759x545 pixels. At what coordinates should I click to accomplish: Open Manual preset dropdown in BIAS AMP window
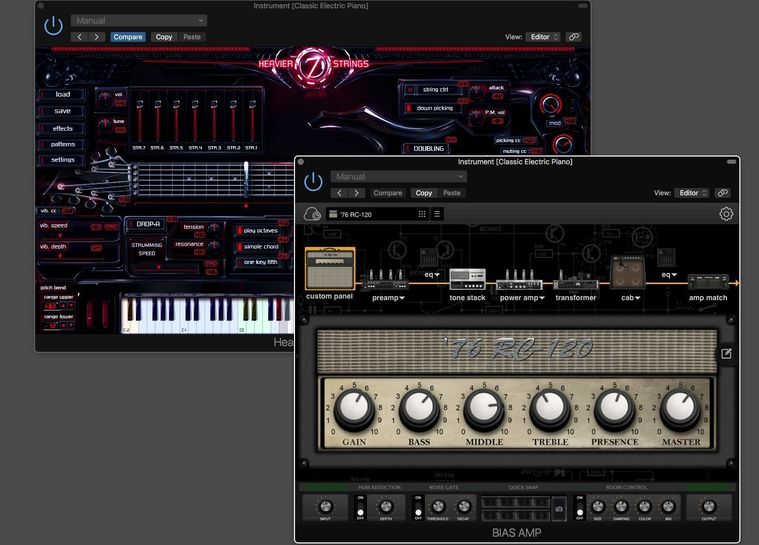(399, 177)
